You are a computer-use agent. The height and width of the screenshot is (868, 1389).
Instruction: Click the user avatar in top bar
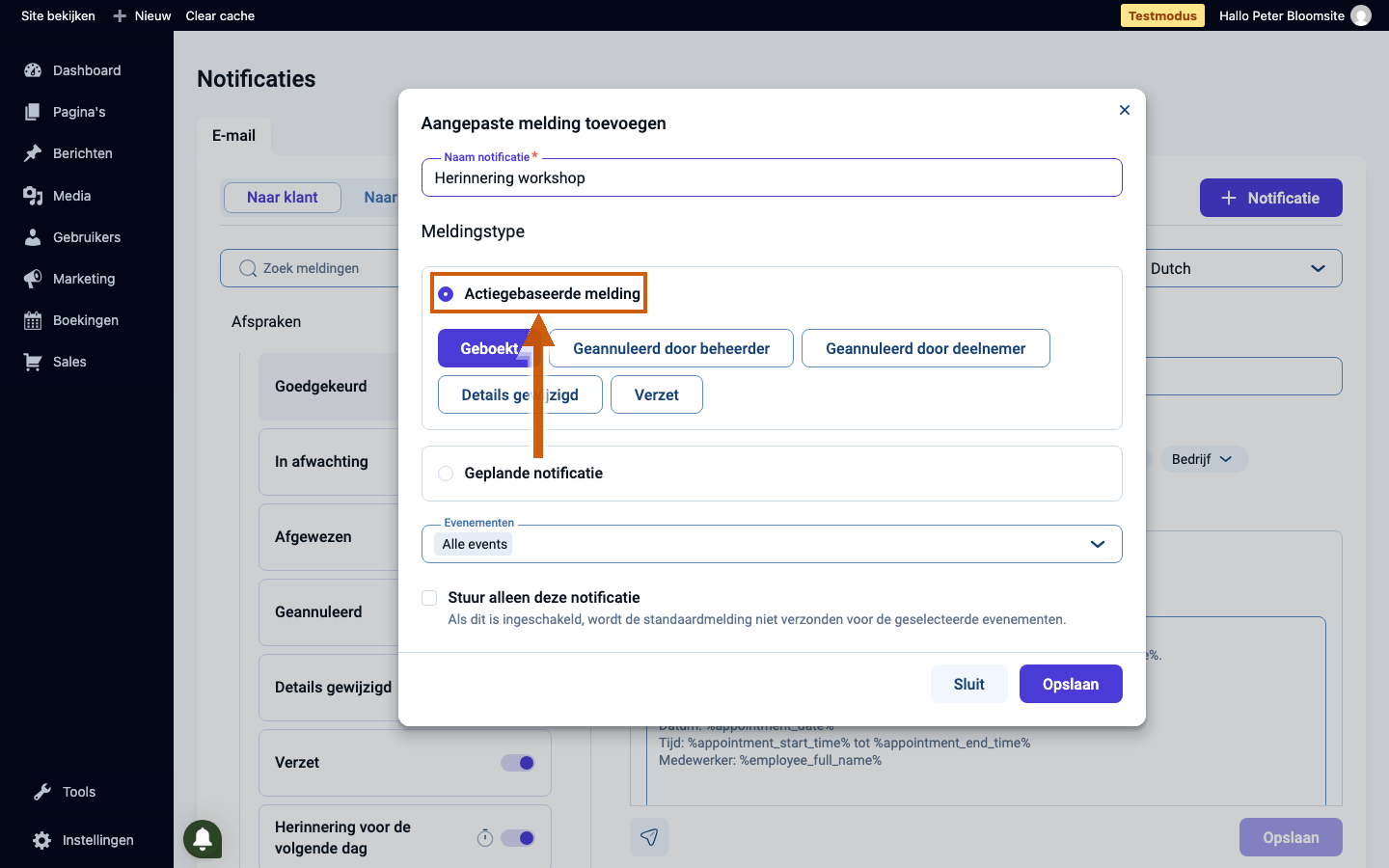(x=1361, y=15)
